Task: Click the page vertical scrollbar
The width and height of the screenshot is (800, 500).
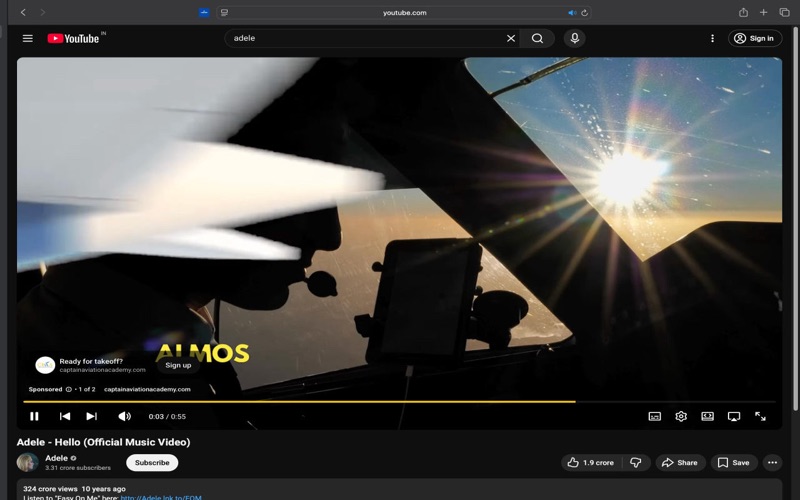Action: coord(795,219)
